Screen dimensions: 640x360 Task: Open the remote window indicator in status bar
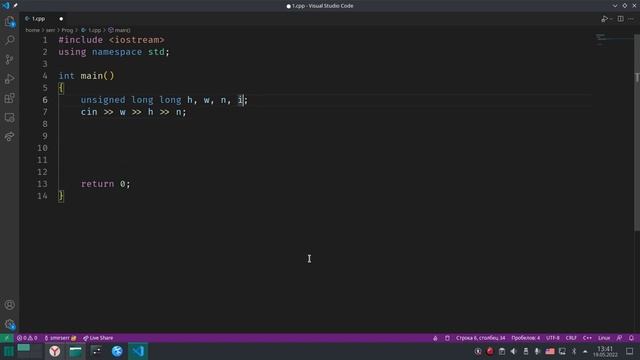point(7,338)
